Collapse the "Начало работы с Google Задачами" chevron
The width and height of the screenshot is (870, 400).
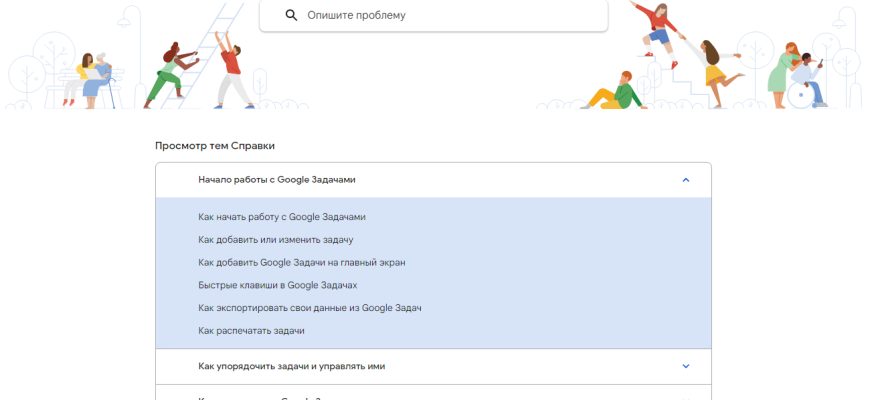coord(685,180)
